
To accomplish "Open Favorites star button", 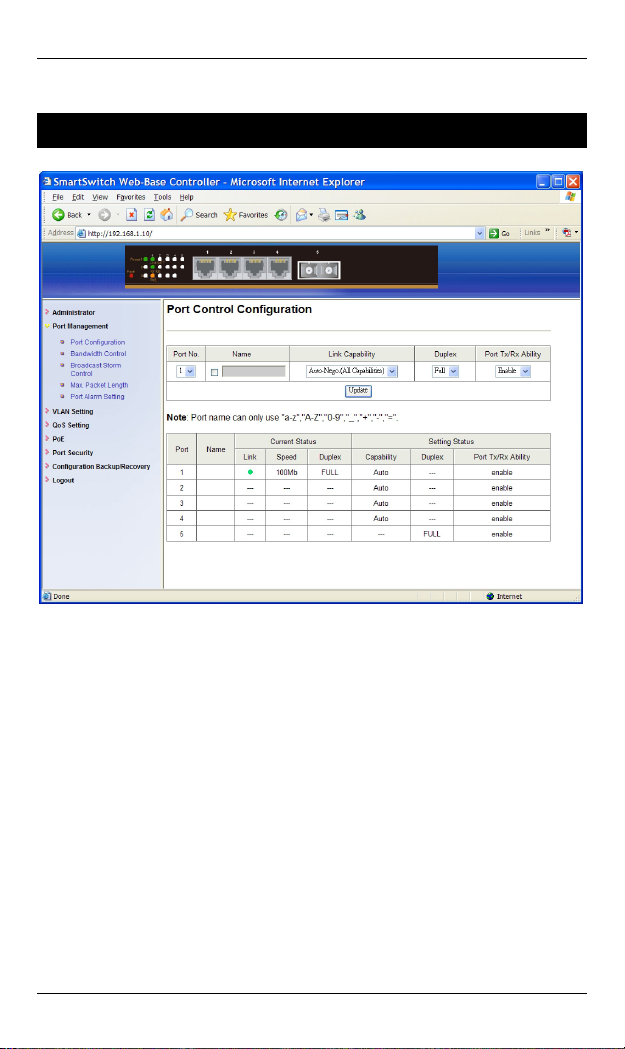I will (246, 215).
